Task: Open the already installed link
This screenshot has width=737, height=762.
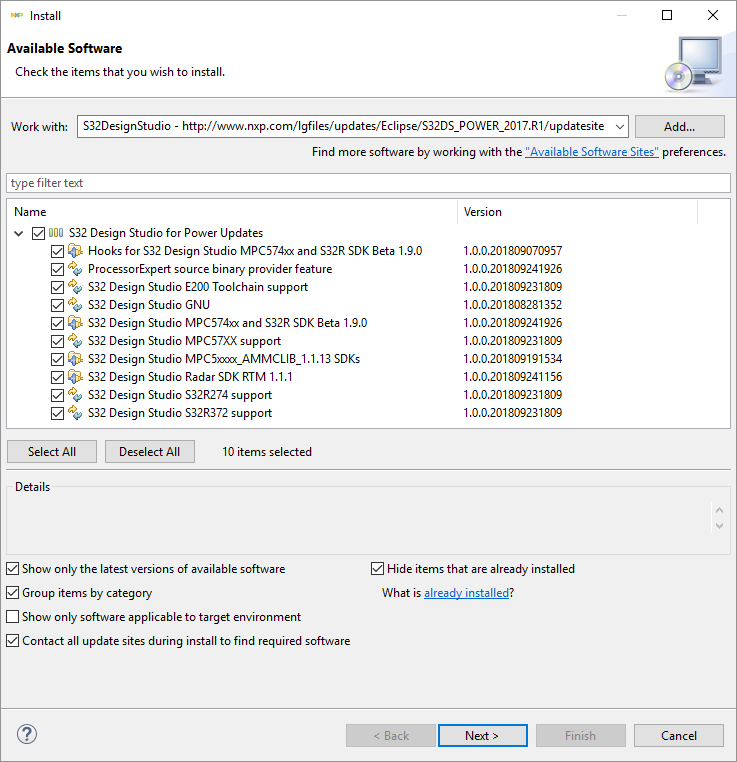Action: tap(466, 593)
